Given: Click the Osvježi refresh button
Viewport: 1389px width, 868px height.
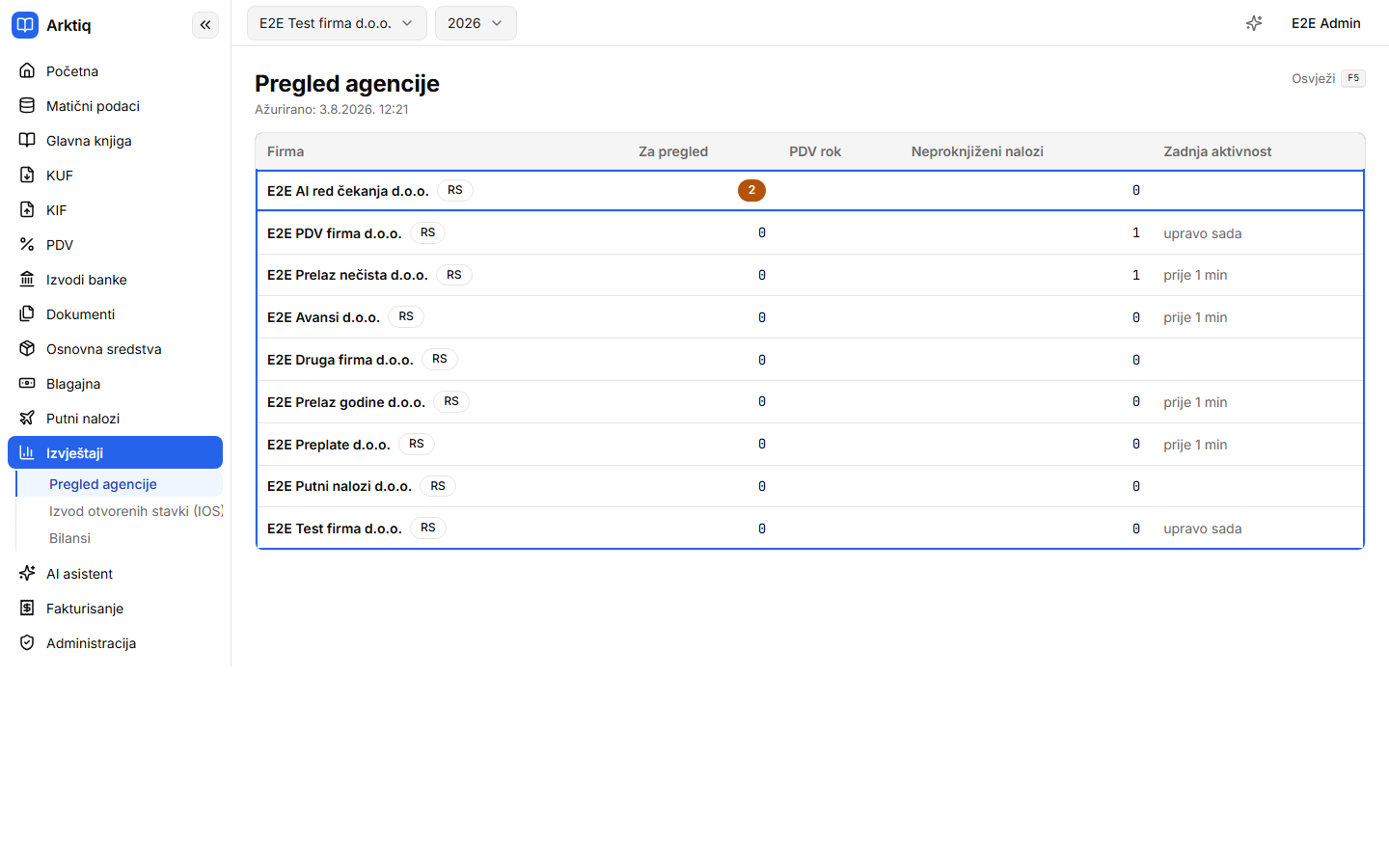Looking at the screenshot, I should 1328,78.
